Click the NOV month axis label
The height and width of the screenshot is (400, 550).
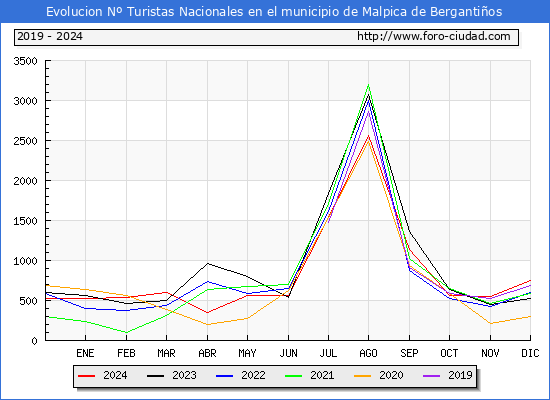point(490,353)
